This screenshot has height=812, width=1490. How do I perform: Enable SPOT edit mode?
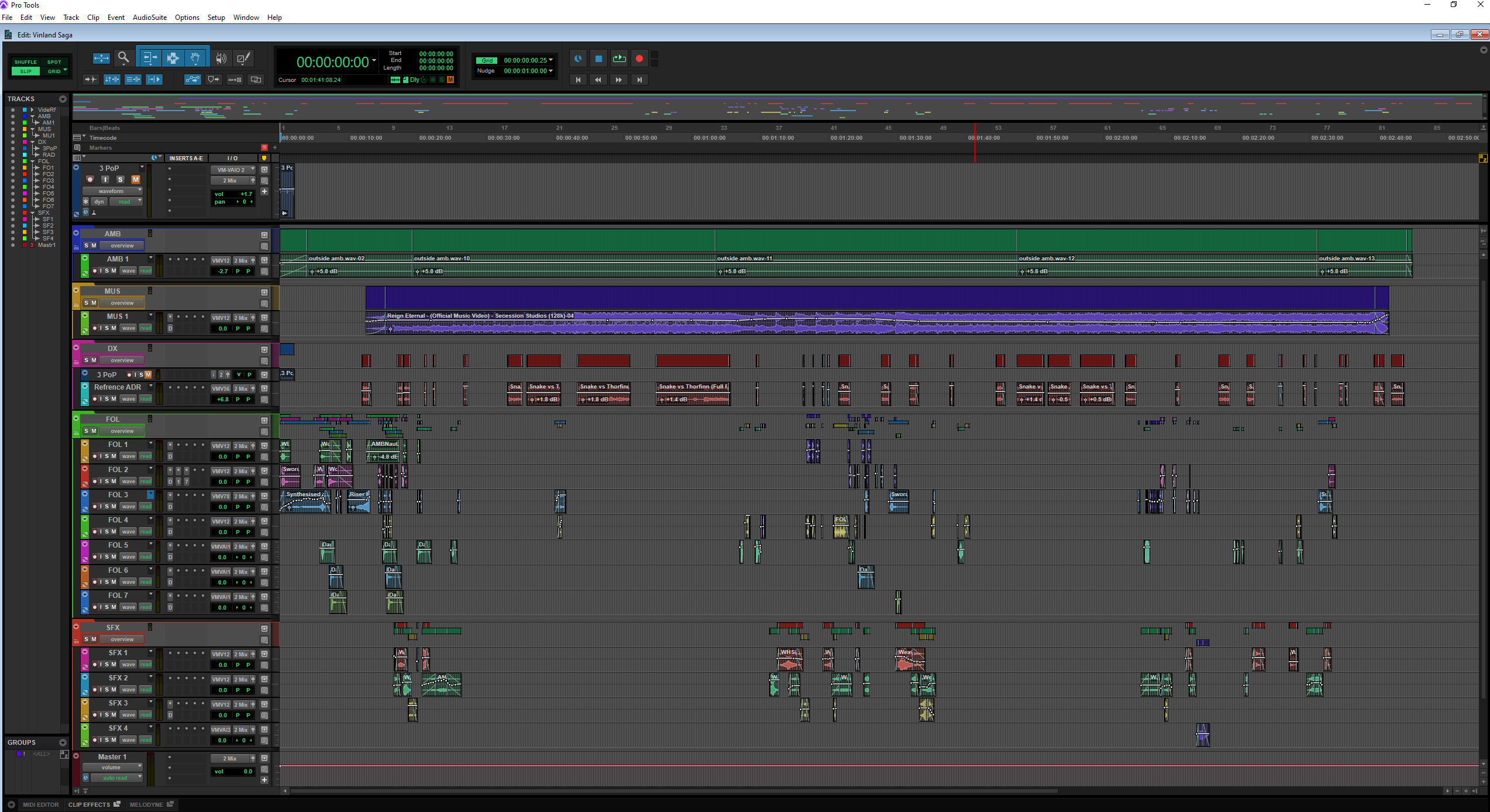pos(54,62)
